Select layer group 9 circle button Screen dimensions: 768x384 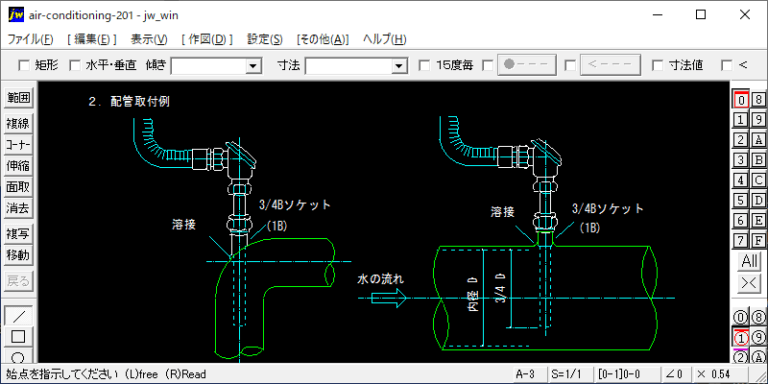click(758, 338)
